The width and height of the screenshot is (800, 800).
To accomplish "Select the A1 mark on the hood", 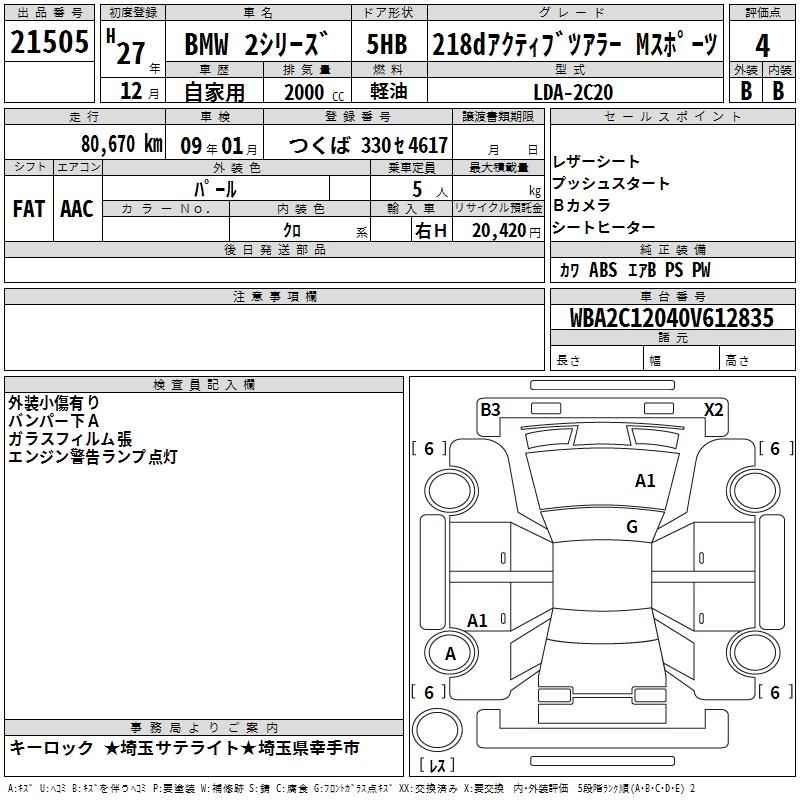I will (x=645, y=481).
